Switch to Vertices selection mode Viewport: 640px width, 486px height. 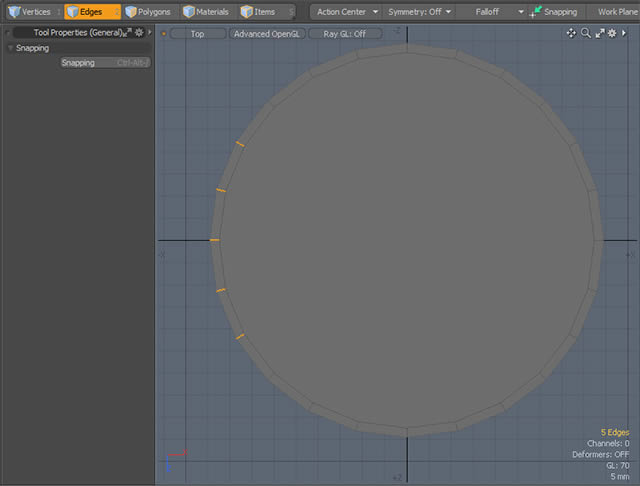34,12
